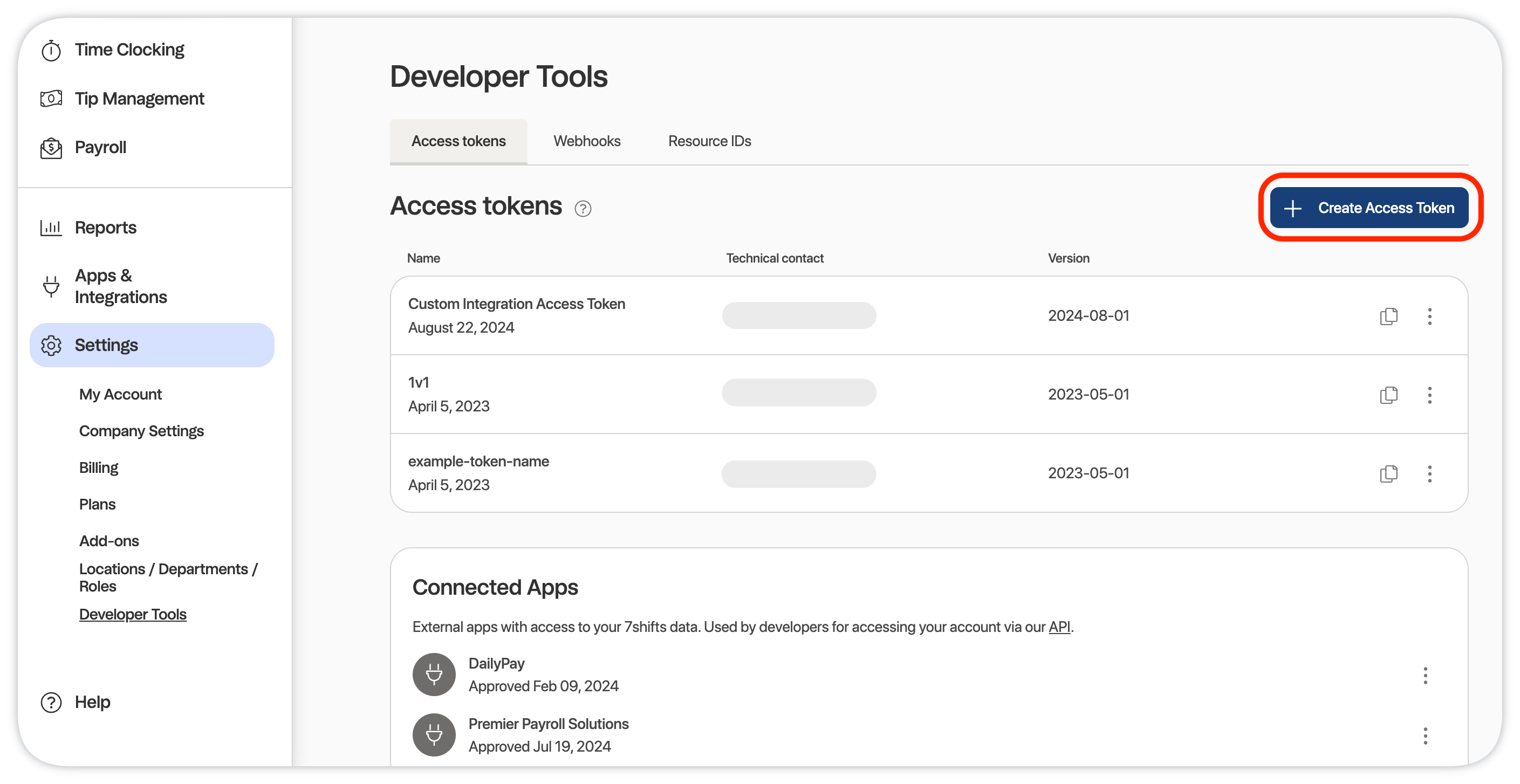Open more options for DailyPay app

coord(1425,676)
